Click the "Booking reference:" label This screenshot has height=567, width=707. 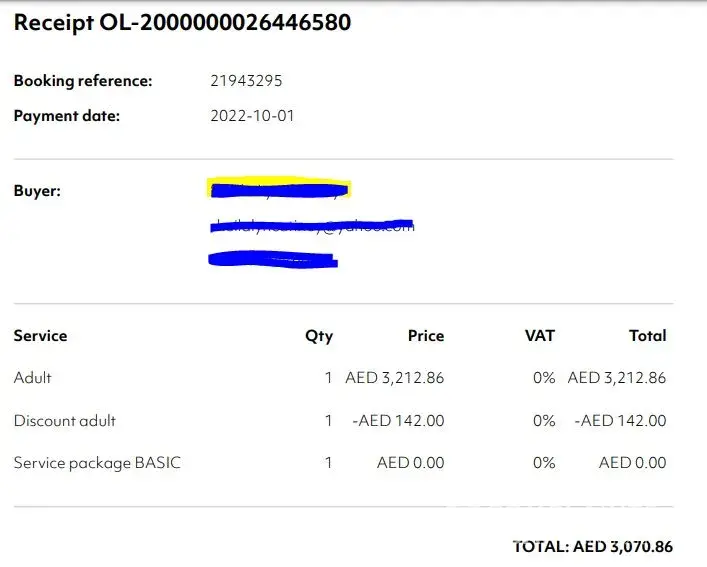tap(83, 81)
